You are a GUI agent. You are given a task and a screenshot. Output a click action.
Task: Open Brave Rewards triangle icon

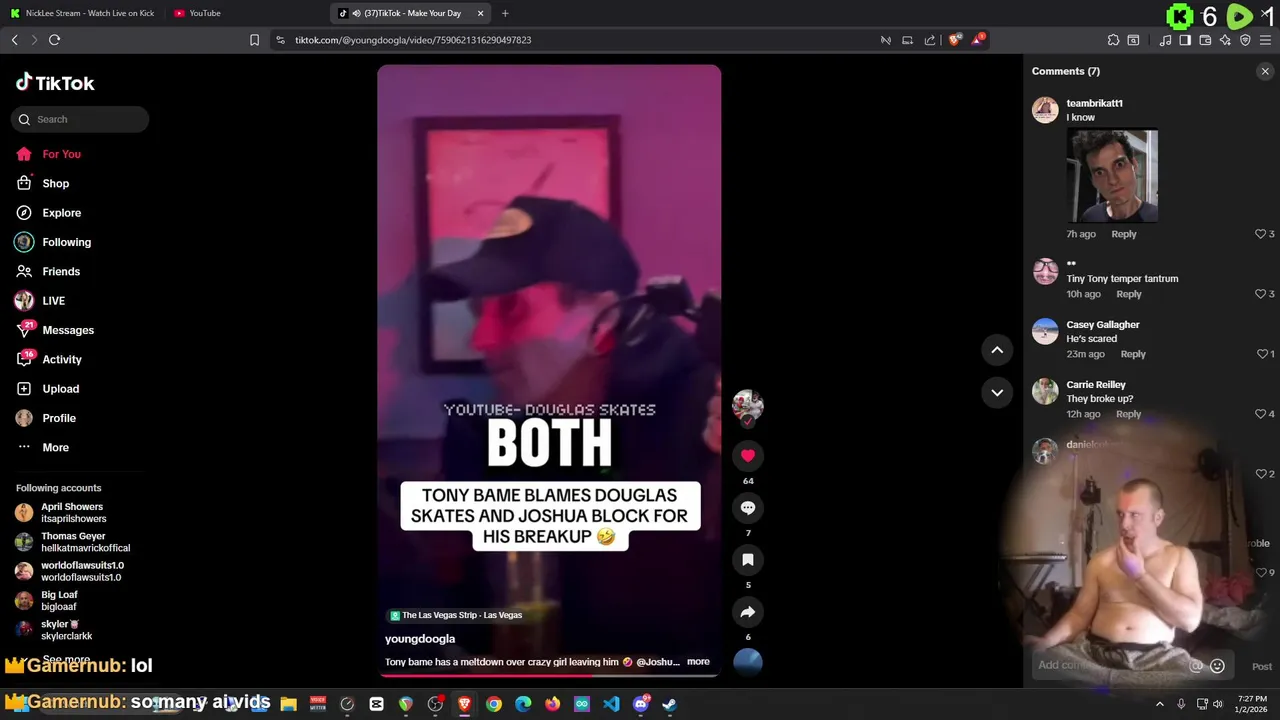click(978, 40)
